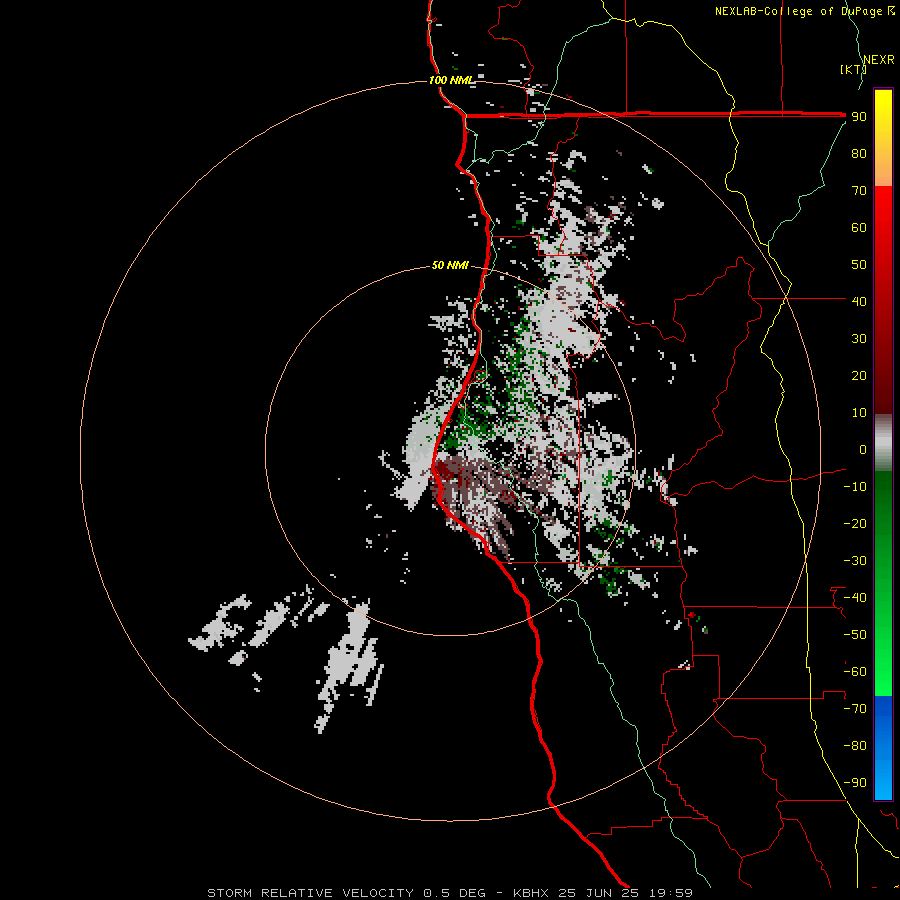Click the NEXR label above the color scale

879,60
